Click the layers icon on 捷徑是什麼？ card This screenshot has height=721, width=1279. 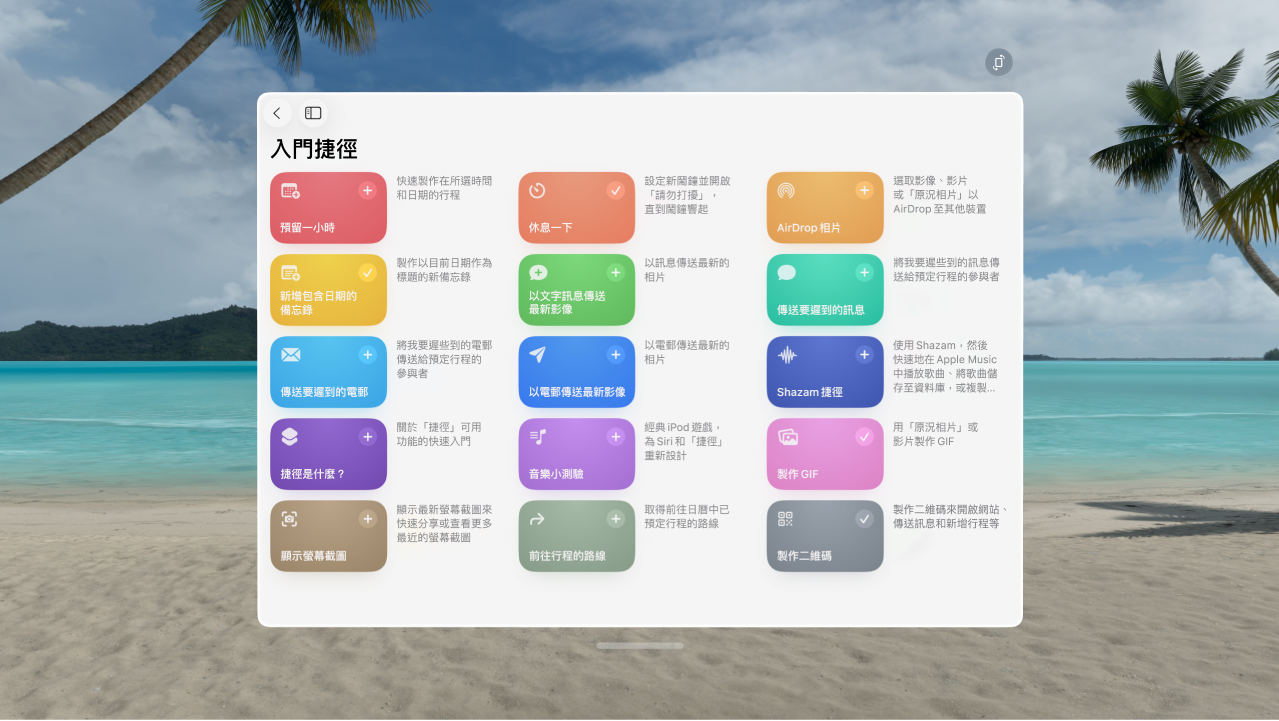coord(289,437)
